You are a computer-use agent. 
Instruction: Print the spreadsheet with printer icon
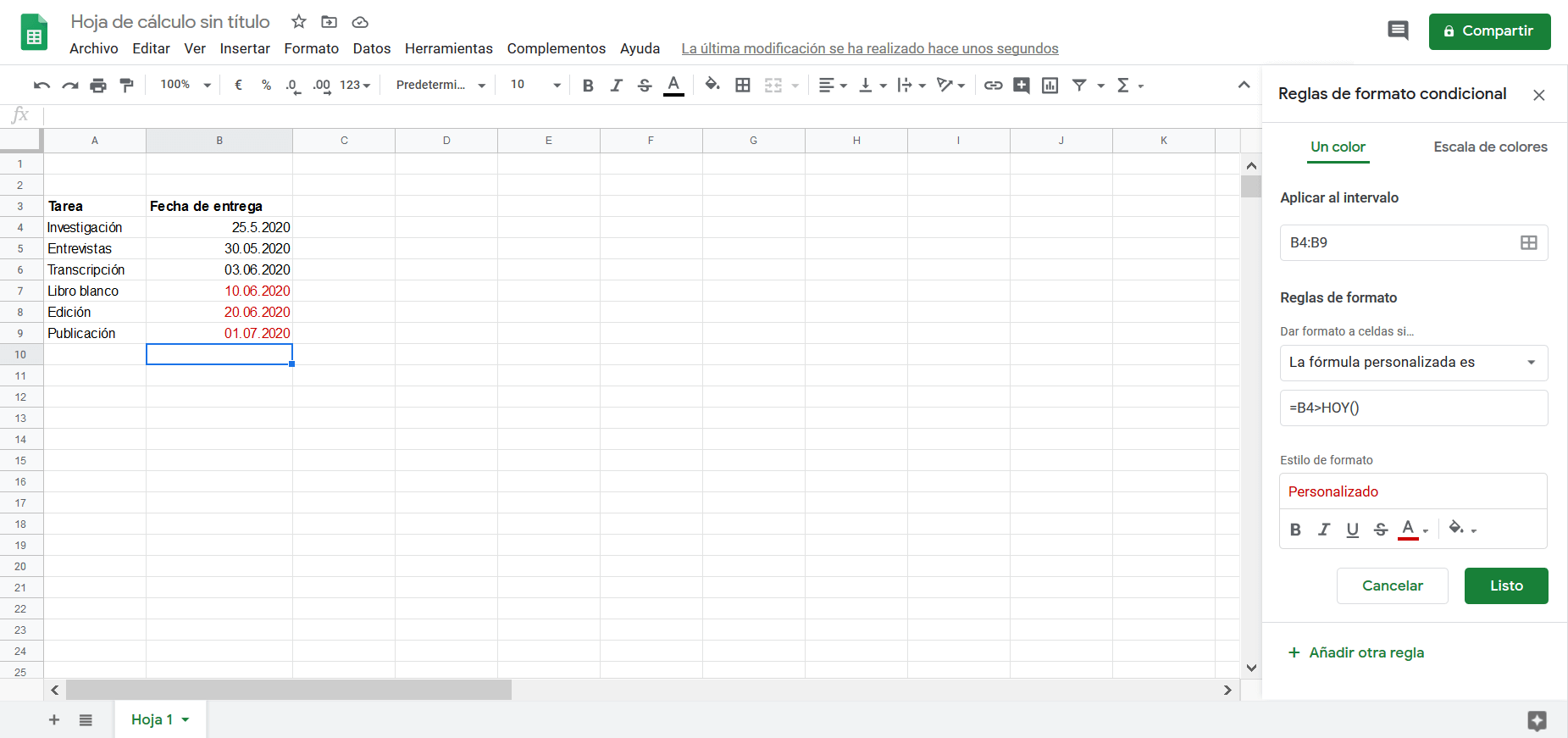98,86
